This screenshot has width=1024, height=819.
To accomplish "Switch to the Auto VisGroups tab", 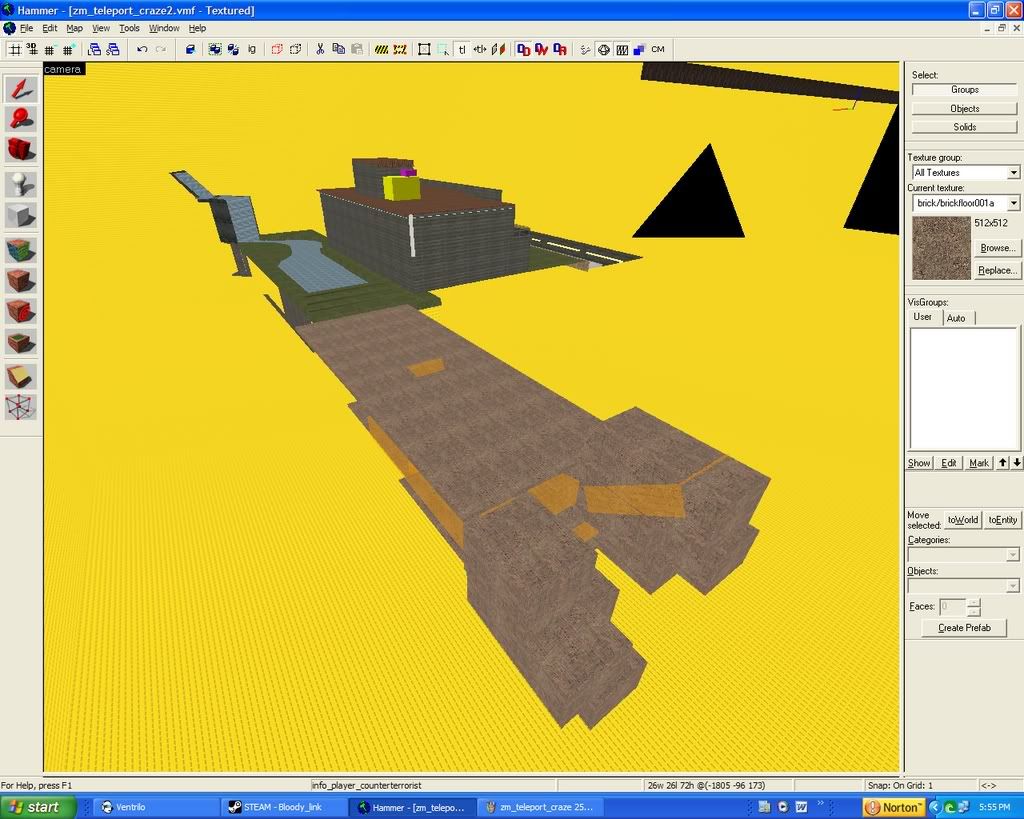I will (956, 318).
